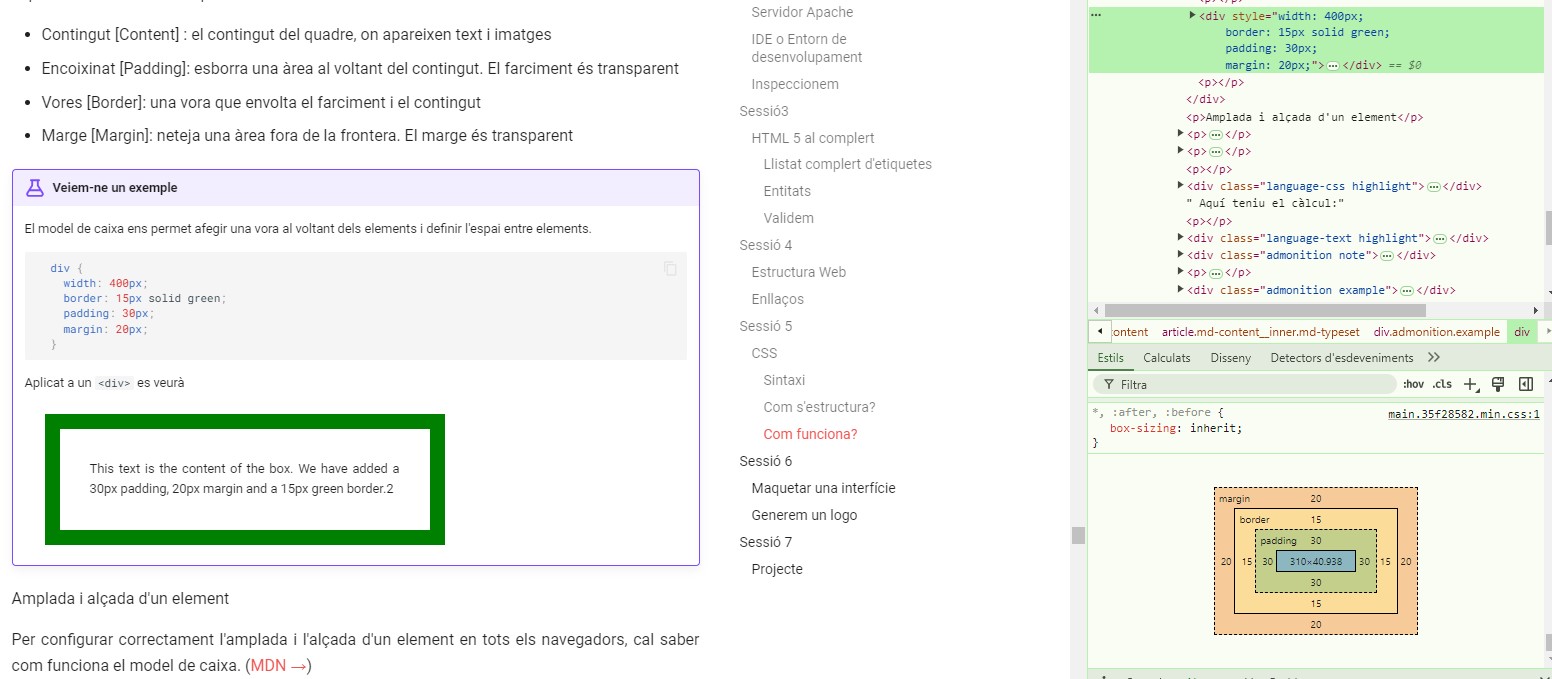Open main.35f28582.min.css:1 source link
The width and height of the screenshot is (1552, 679).
(x=1464, y=413)
